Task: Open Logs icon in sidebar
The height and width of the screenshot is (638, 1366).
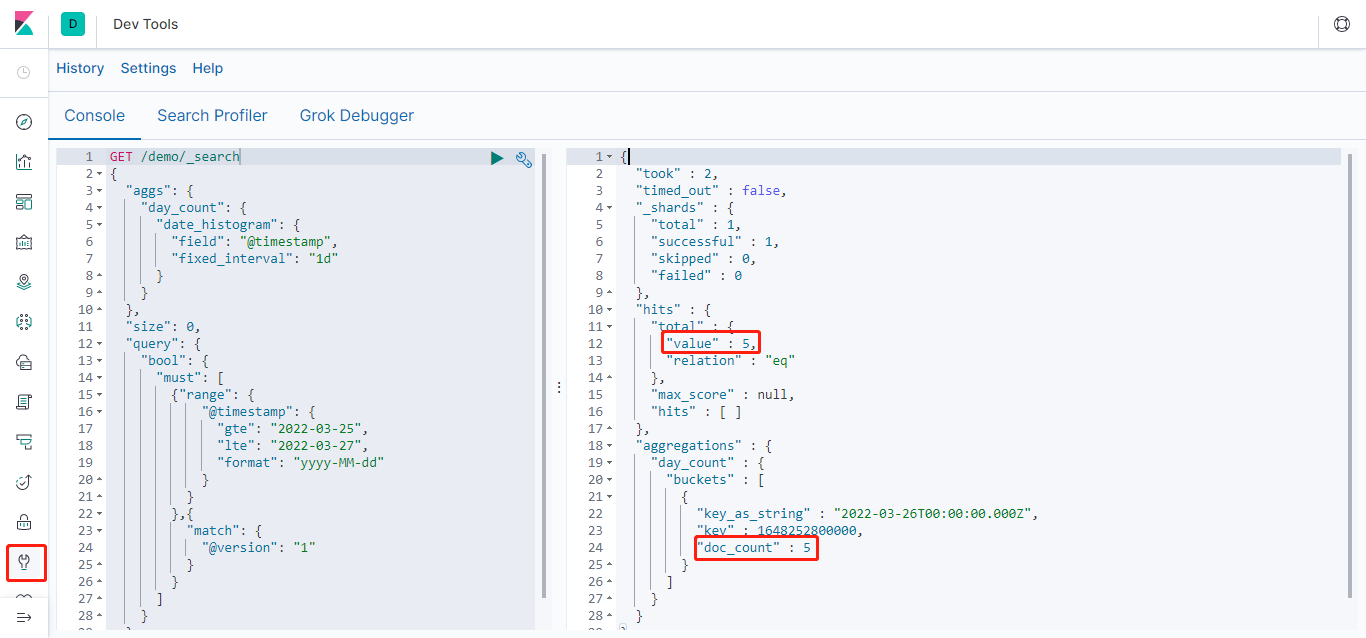Action: click(x=24, y=402)
